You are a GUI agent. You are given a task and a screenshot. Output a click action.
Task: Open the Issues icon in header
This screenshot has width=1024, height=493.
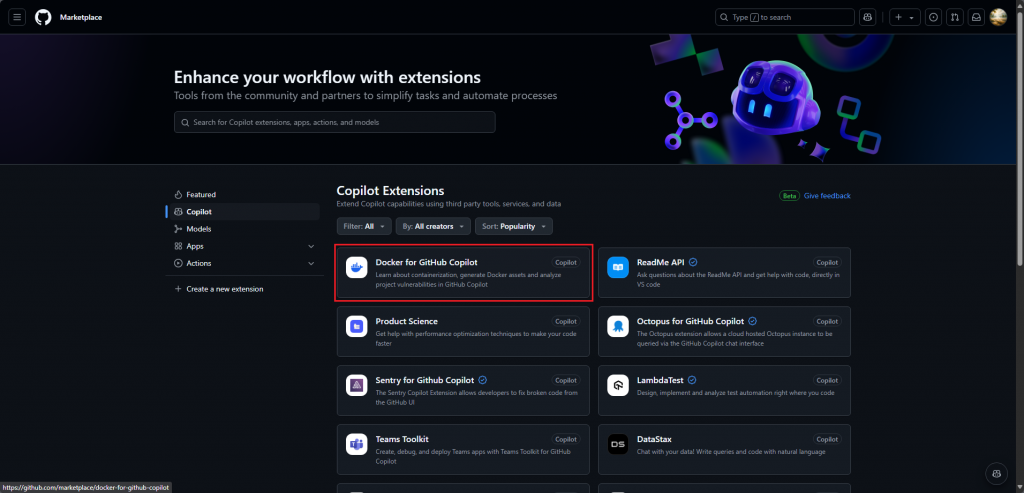pyautogui.click(x=934, y=17)
